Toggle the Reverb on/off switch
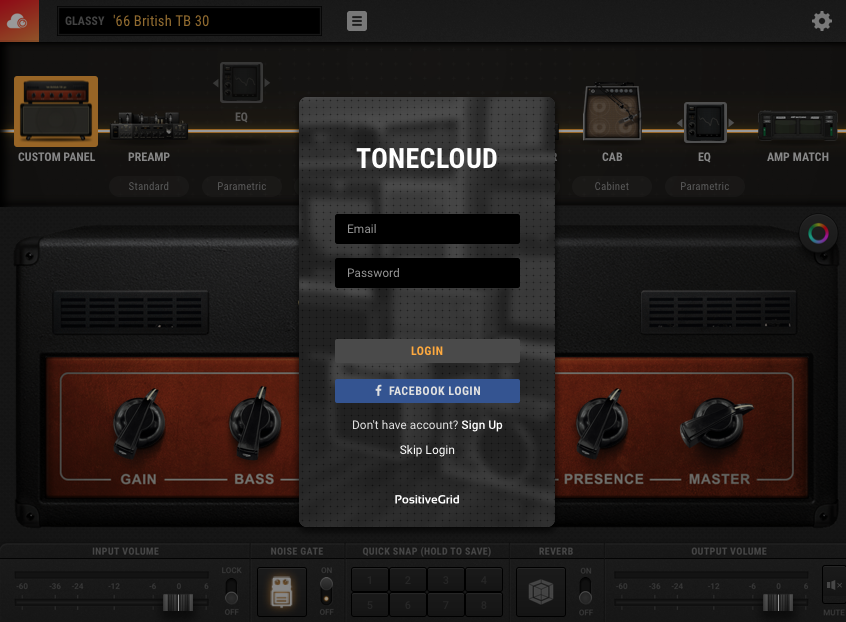Viewport: 846px width, 622px height. pyautogui.click(x=585, y=591)
